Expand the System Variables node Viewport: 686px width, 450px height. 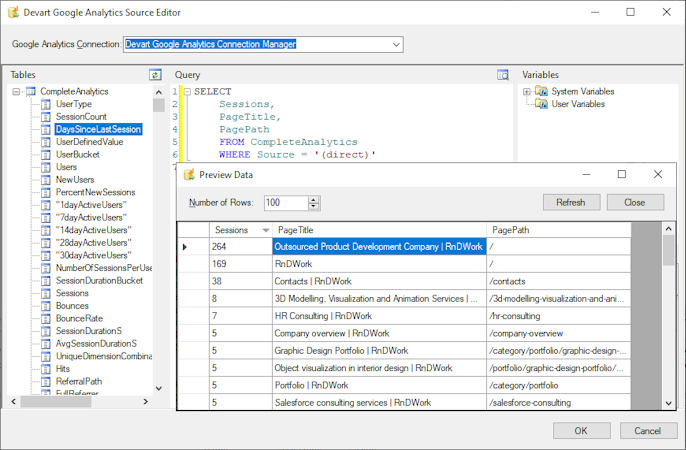tap(527, 91)
